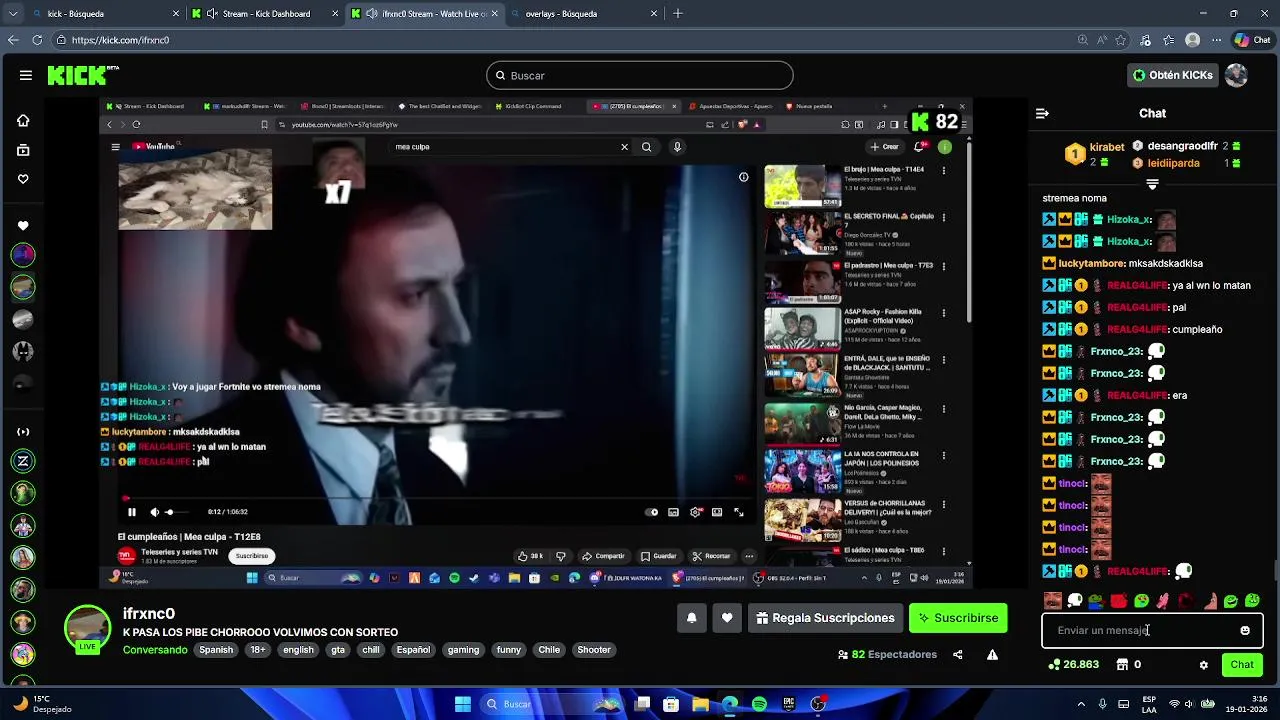Expand the sidebar channel list arrows
This screenshot has width=1280, height=720.
23,432
